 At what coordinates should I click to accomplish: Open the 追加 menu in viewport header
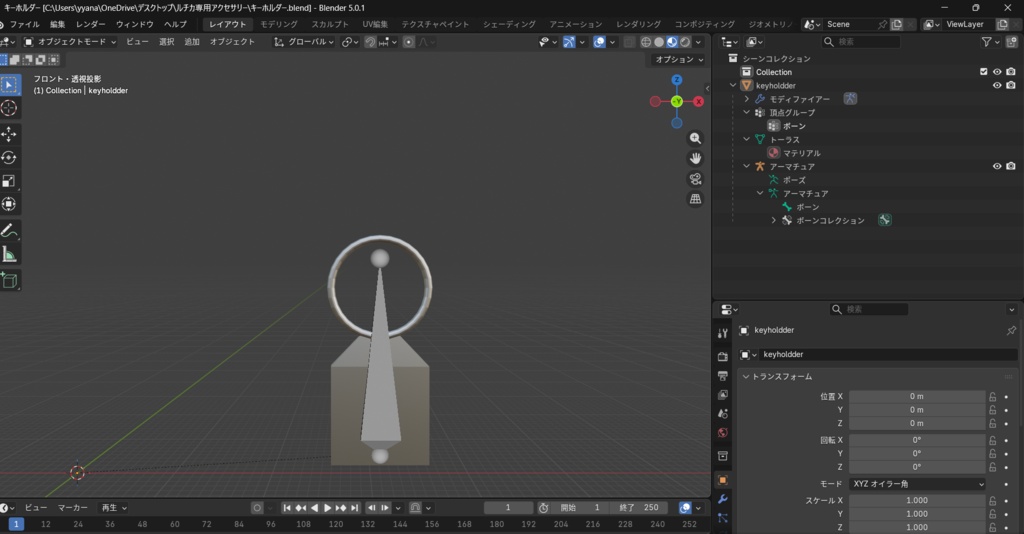click(x=192, y=42)
